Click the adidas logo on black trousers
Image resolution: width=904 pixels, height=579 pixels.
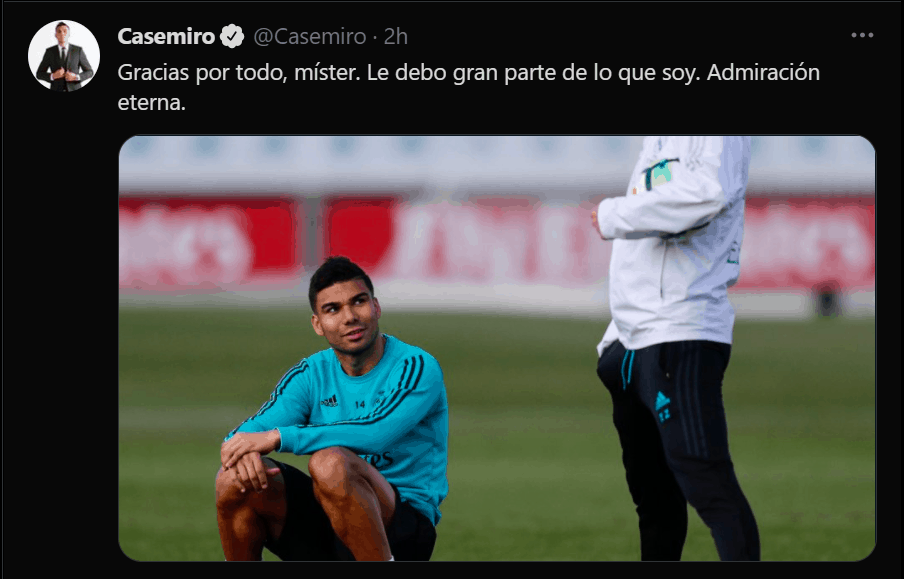point(662,402)
